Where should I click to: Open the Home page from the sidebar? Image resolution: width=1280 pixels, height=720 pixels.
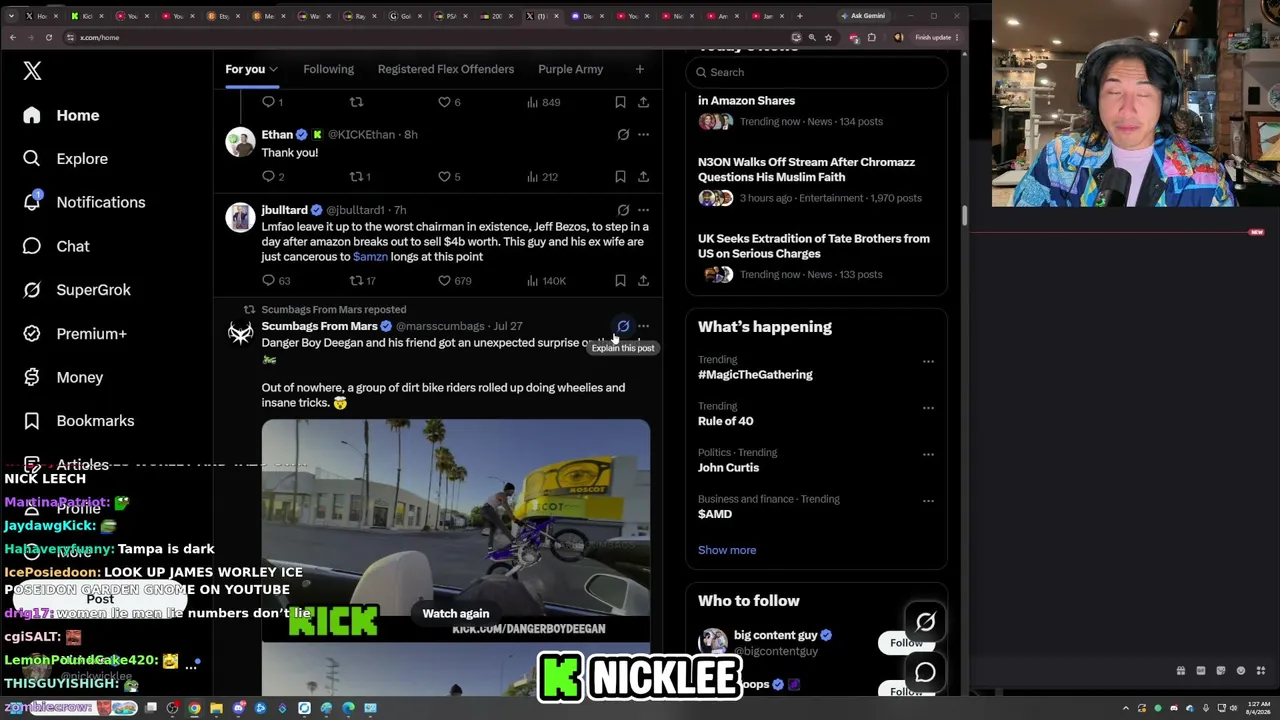(x=61, y=115)
